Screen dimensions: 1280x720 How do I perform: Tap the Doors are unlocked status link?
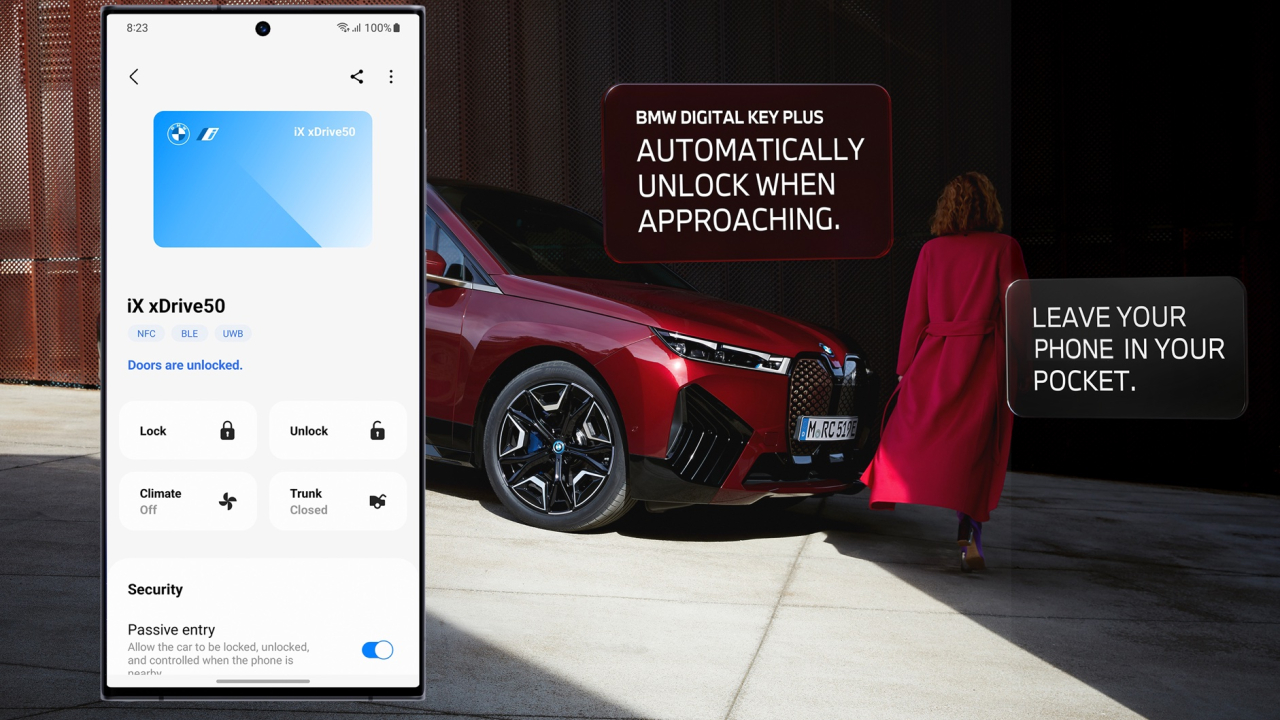[x=184, y=365]
